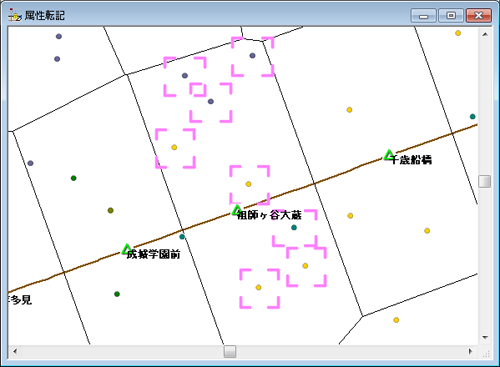Select yellow point in bracket above 祖師ヶ谷大蔵
Image resolution: width=500 pixels, height=367 pixels.
tap(248, 184)
